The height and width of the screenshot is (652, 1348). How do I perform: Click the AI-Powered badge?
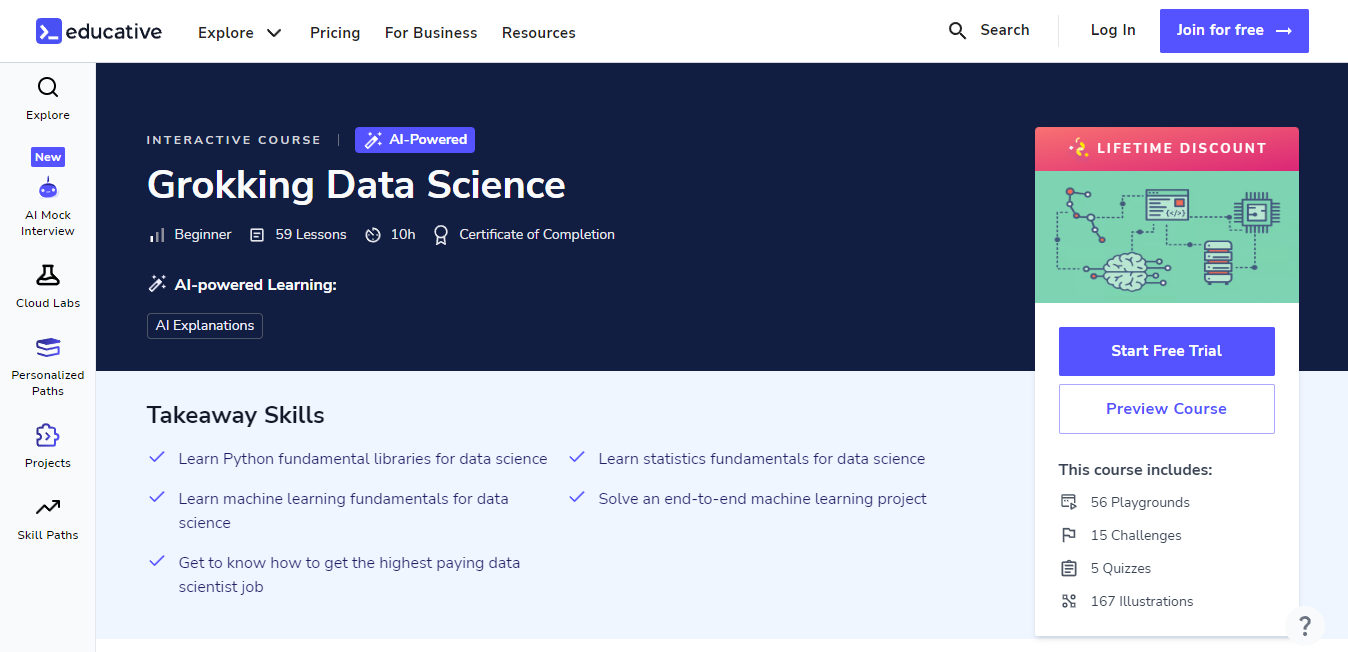coord(415,140)
